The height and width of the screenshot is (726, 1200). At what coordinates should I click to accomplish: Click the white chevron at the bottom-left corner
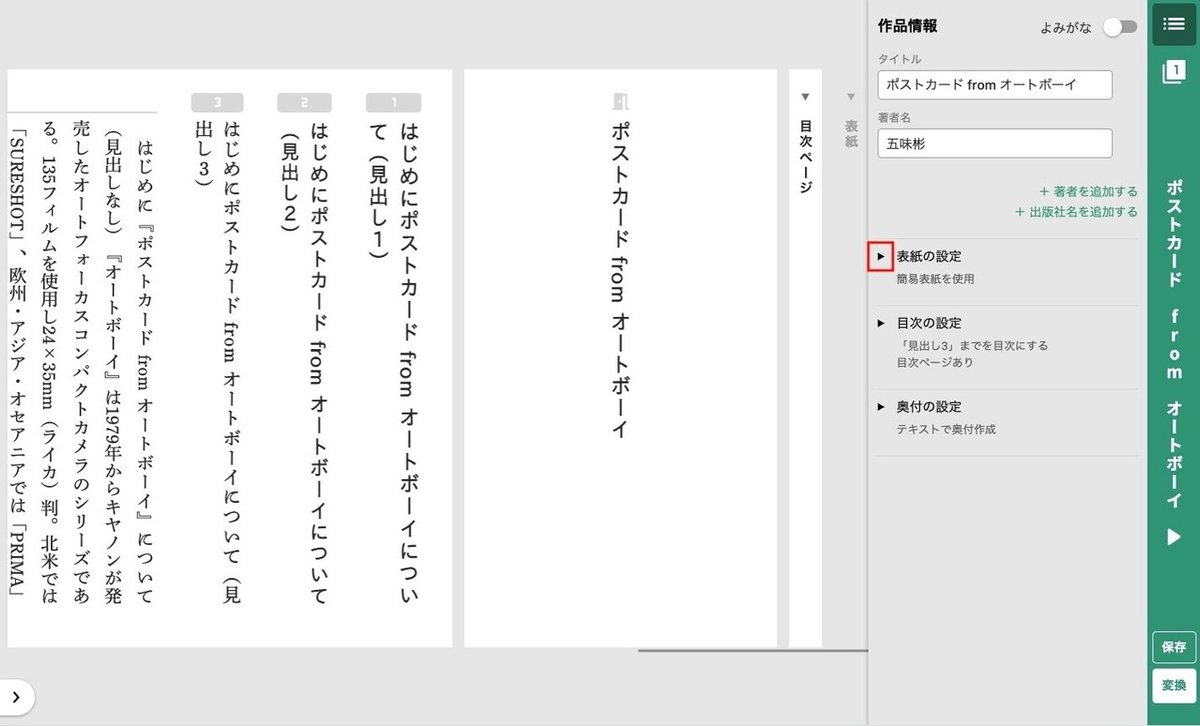tap(14, 697)
